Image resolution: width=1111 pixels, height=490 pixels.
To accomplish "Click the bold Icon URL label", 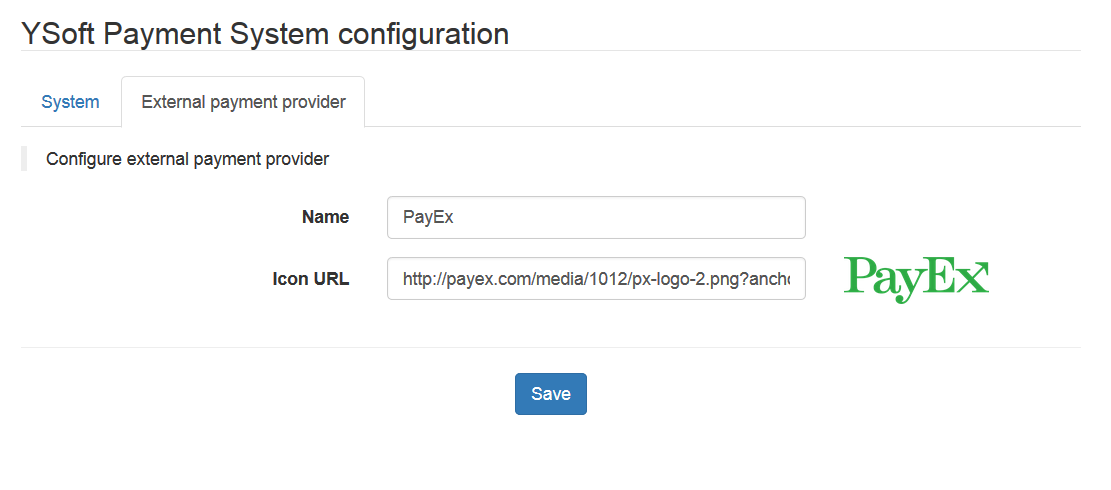I will (x=310, y=279).
